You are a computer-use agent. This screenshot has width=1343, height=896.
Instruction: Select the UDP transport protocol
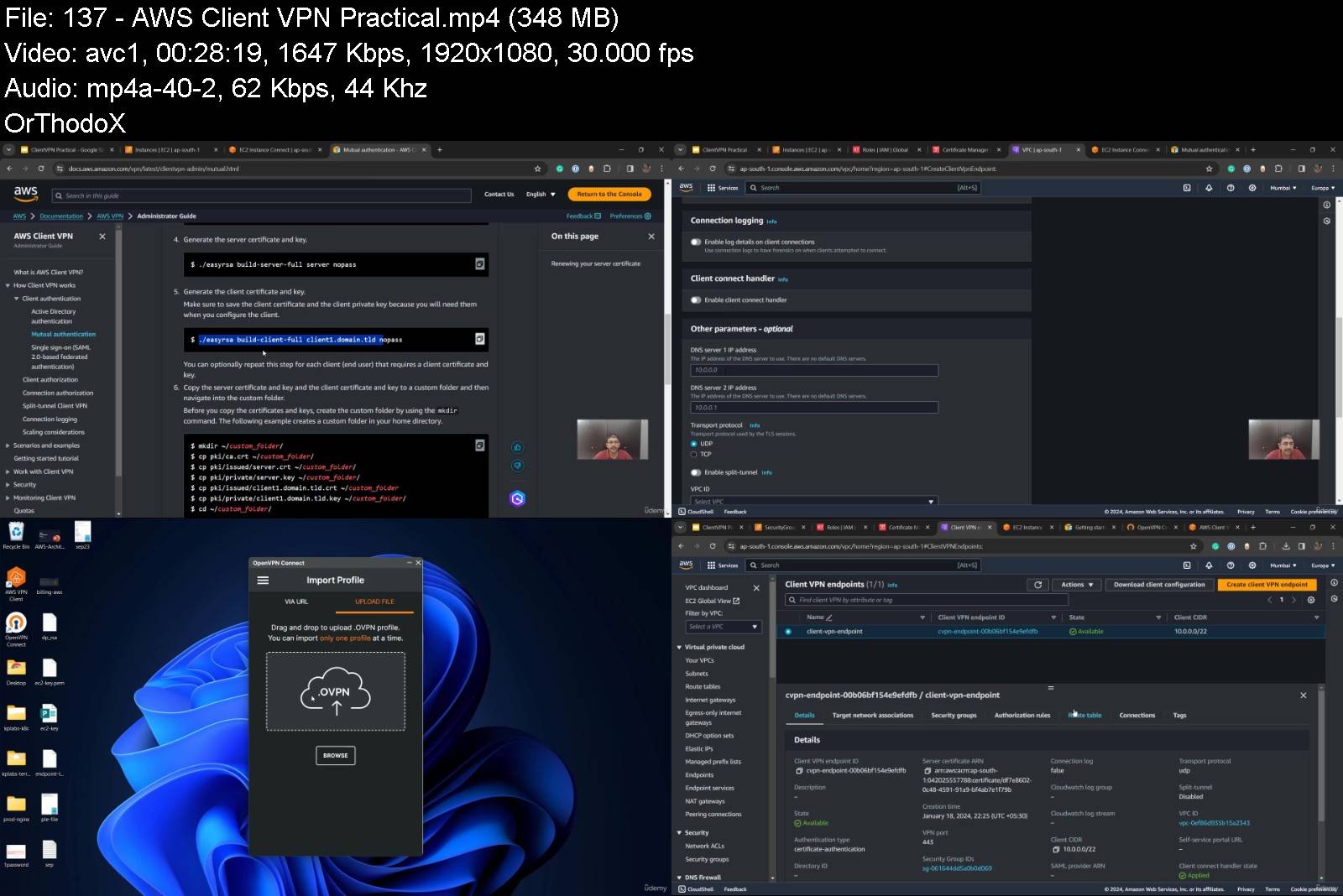(694, 444)
